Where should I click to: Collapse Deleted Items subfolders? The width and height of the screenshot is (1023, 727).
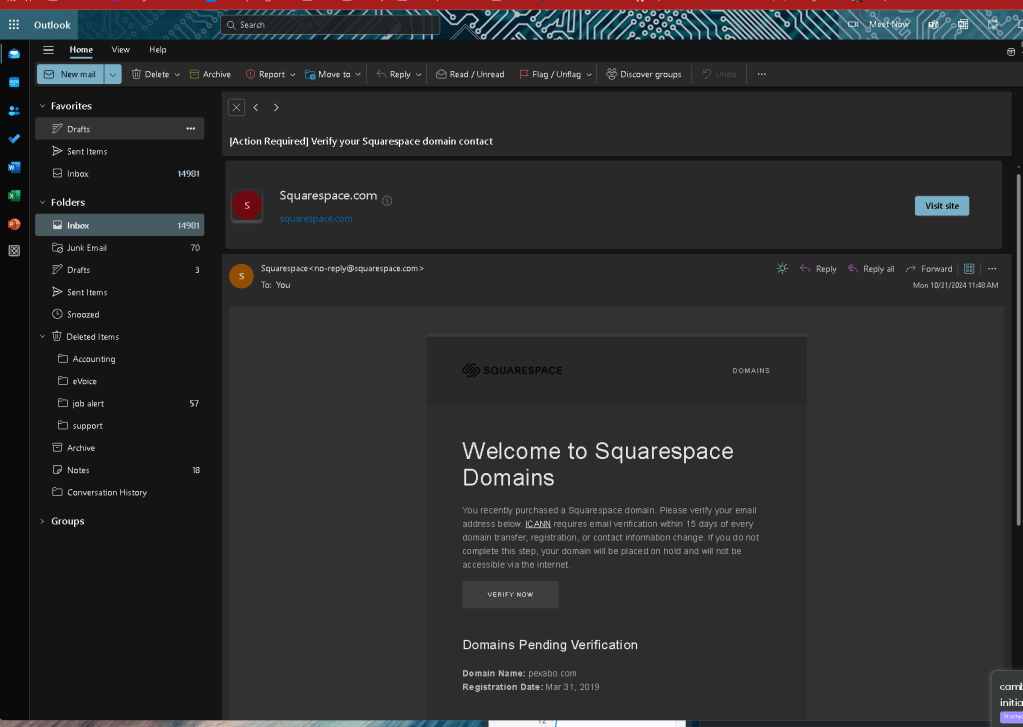[x=42, y=337]
